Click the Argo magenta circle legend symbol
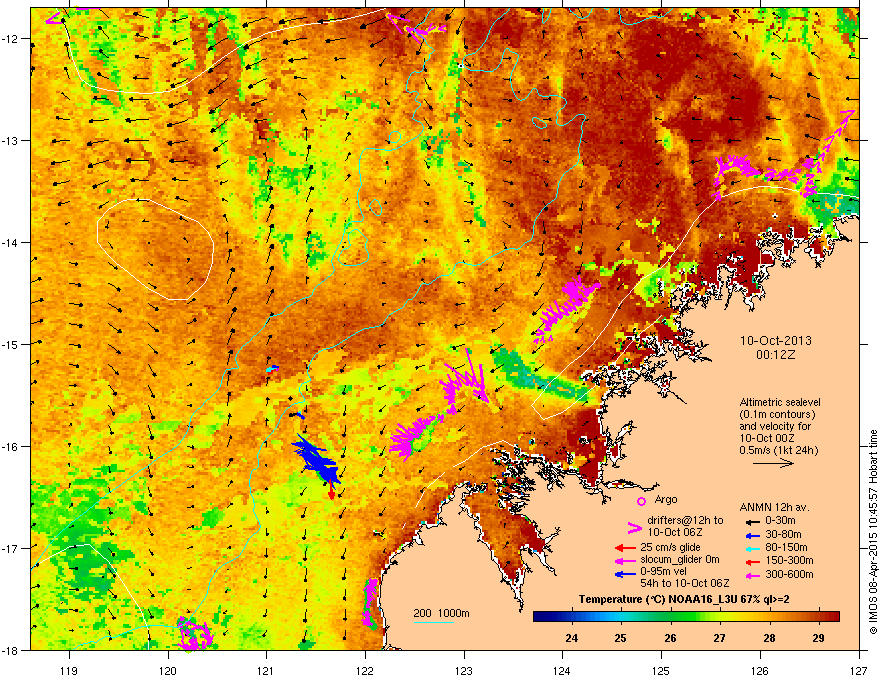The image size is (880, 680). pyautogui.click(x=641, y=501)
